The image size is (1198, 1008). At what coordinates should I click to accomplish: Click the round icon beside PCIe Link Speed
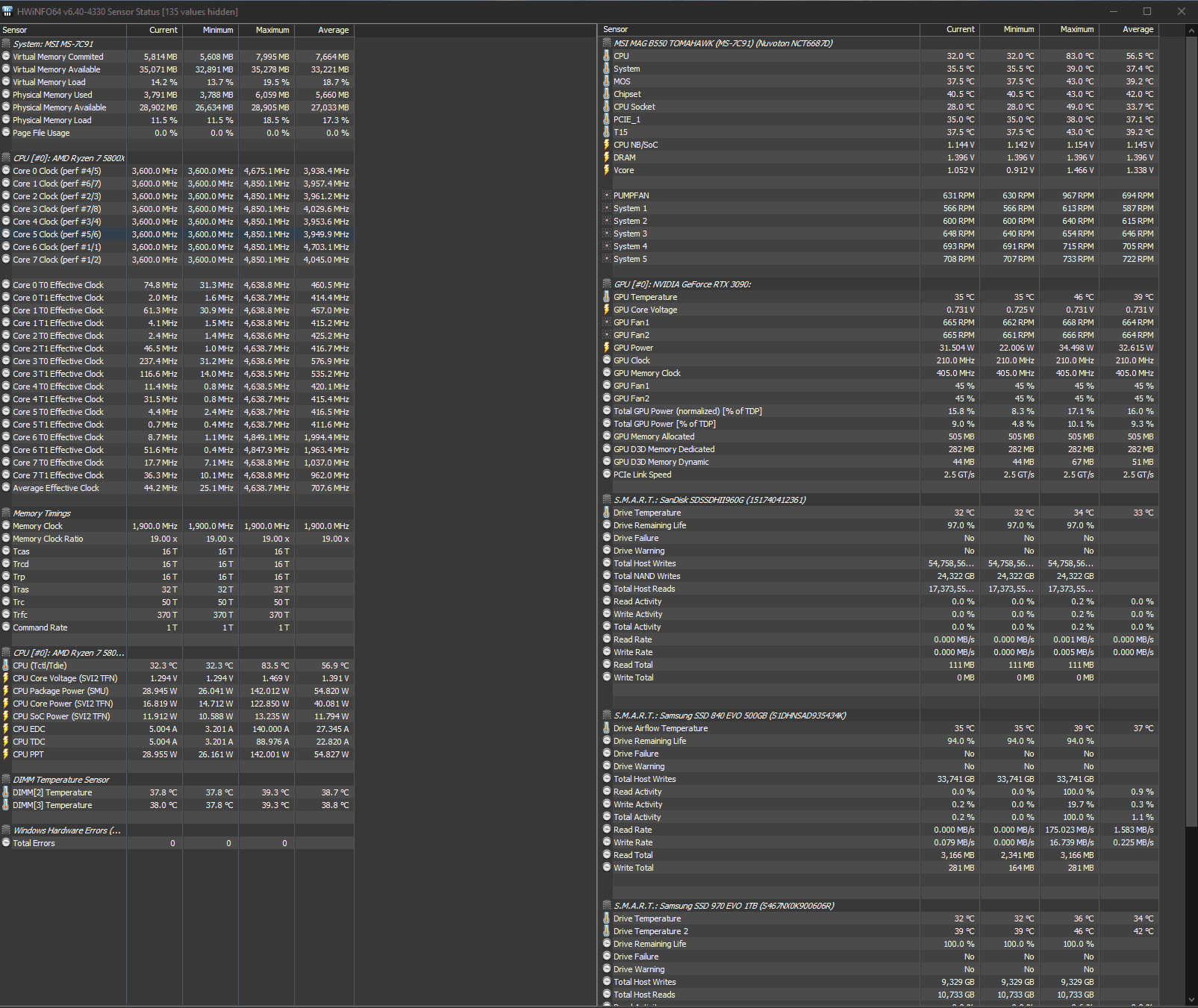[606, 475]
